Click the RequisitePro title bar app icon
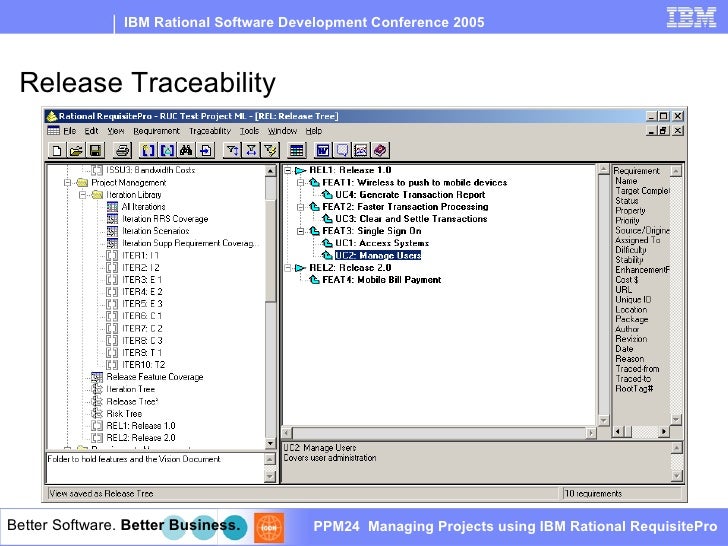Viewport: 728px width, 546px height. [52, 116]
